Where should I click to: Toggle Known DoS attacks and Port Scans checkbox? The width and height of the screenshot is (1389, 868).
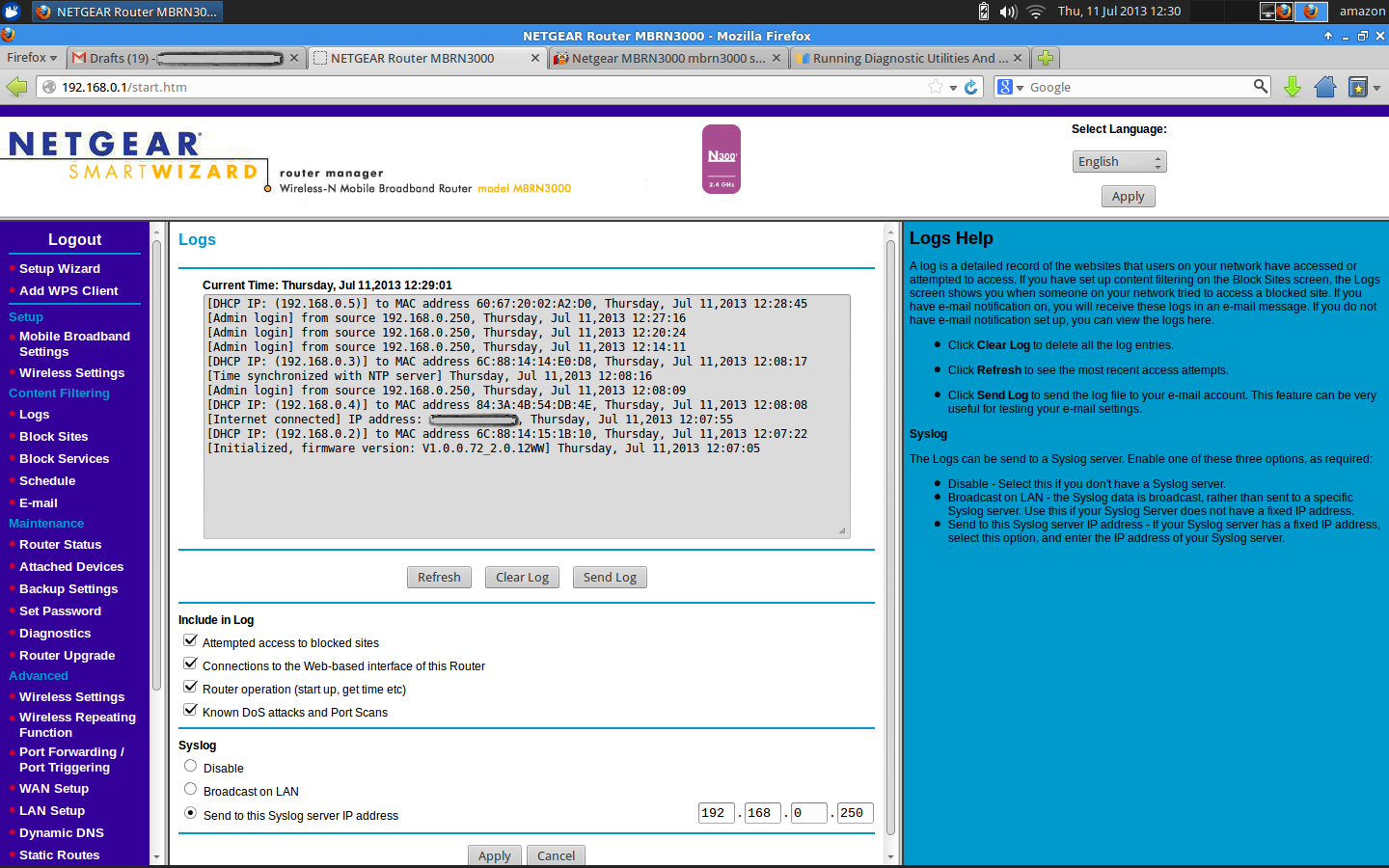[191, 711]
